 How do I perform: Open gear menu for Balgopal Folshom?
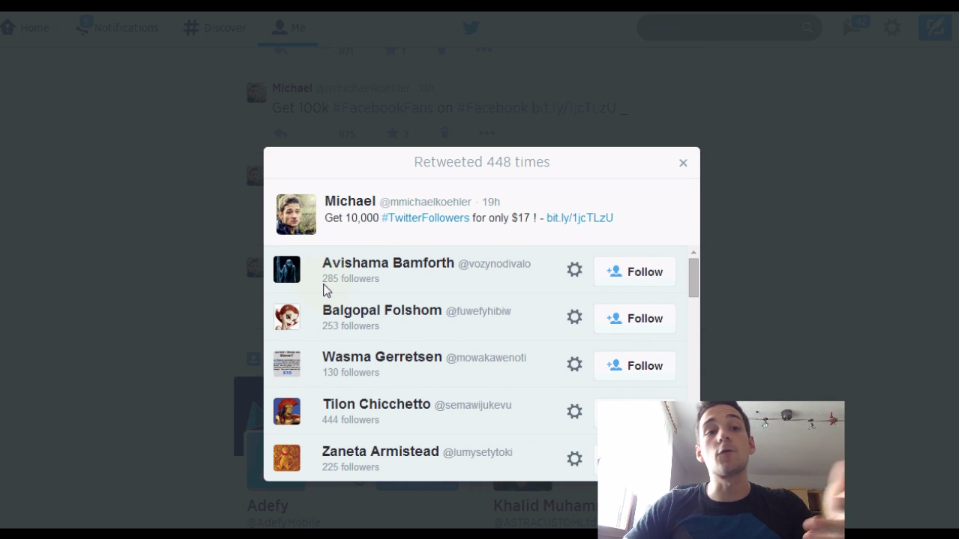tap(574, 317)
